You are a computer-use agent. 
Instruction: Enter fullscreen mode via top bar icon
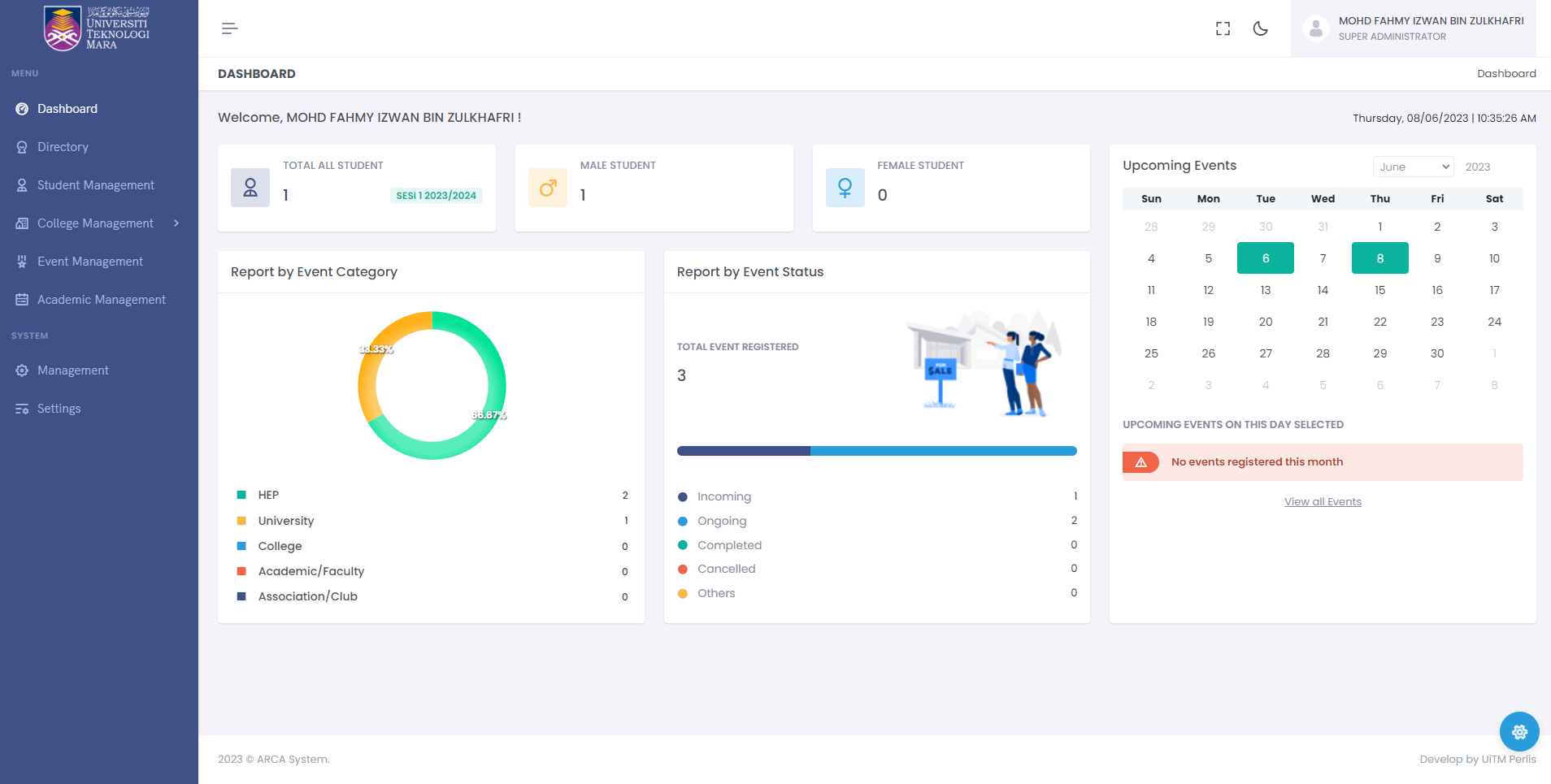[x=1223, y=28]
